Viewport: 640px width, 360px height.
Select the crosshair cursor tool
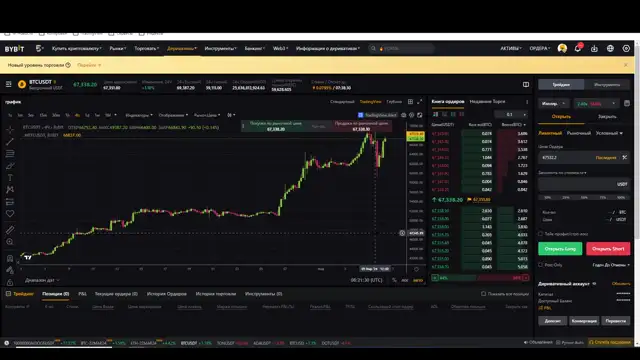[10, 129]
